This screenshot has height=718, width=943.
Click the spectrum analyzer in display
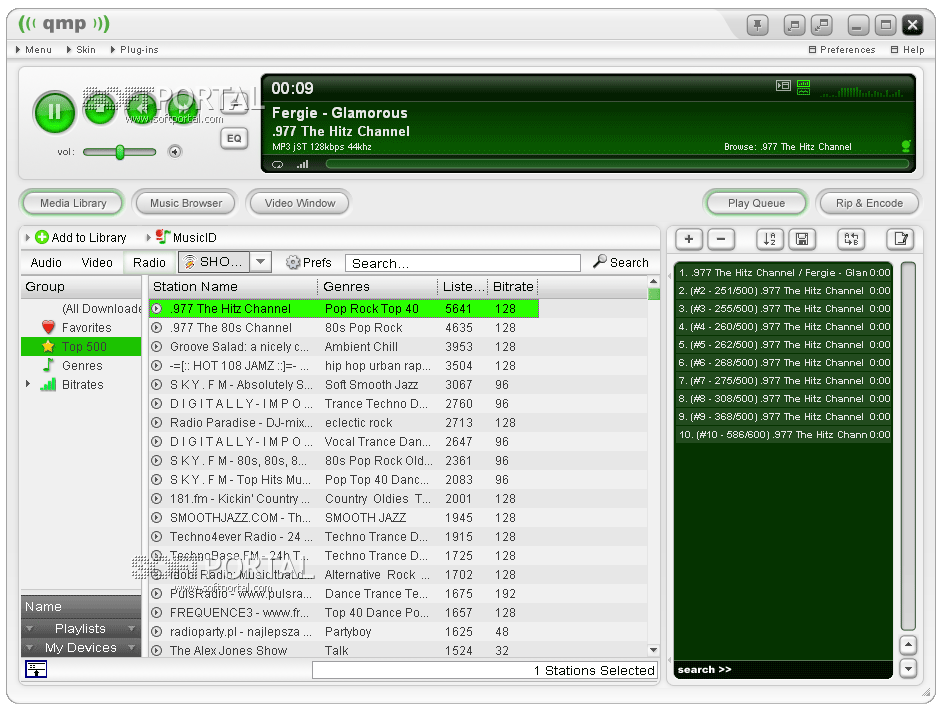click(862, 91)
